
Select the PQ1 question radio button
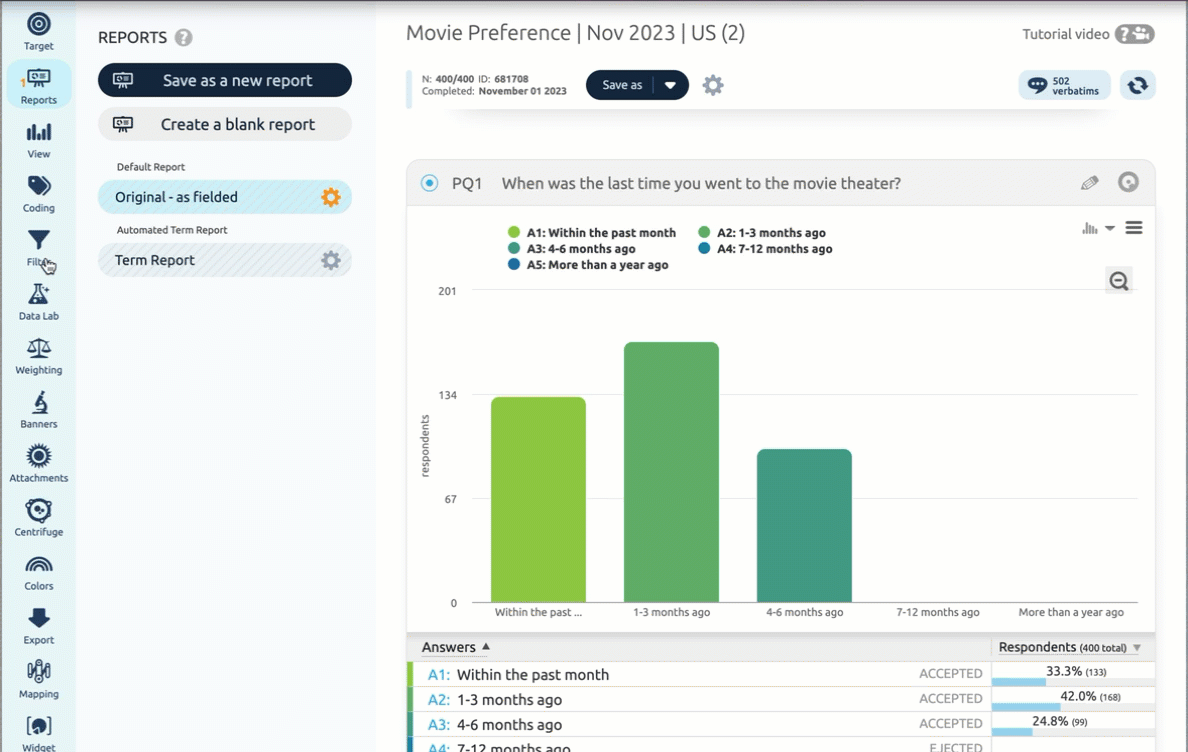tap(430, 183)
